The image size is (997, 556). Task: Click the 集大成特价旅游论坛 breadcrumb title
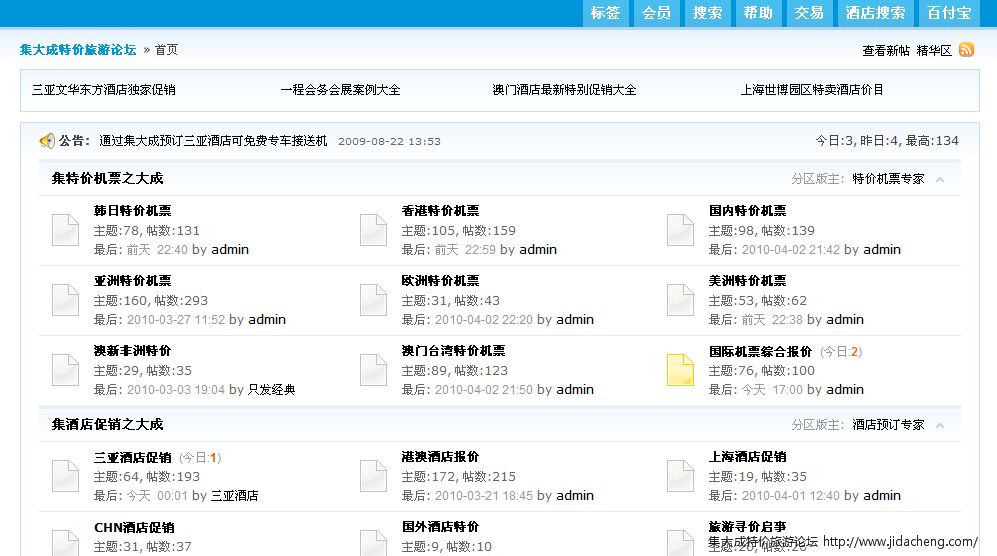tap(78, 49)
